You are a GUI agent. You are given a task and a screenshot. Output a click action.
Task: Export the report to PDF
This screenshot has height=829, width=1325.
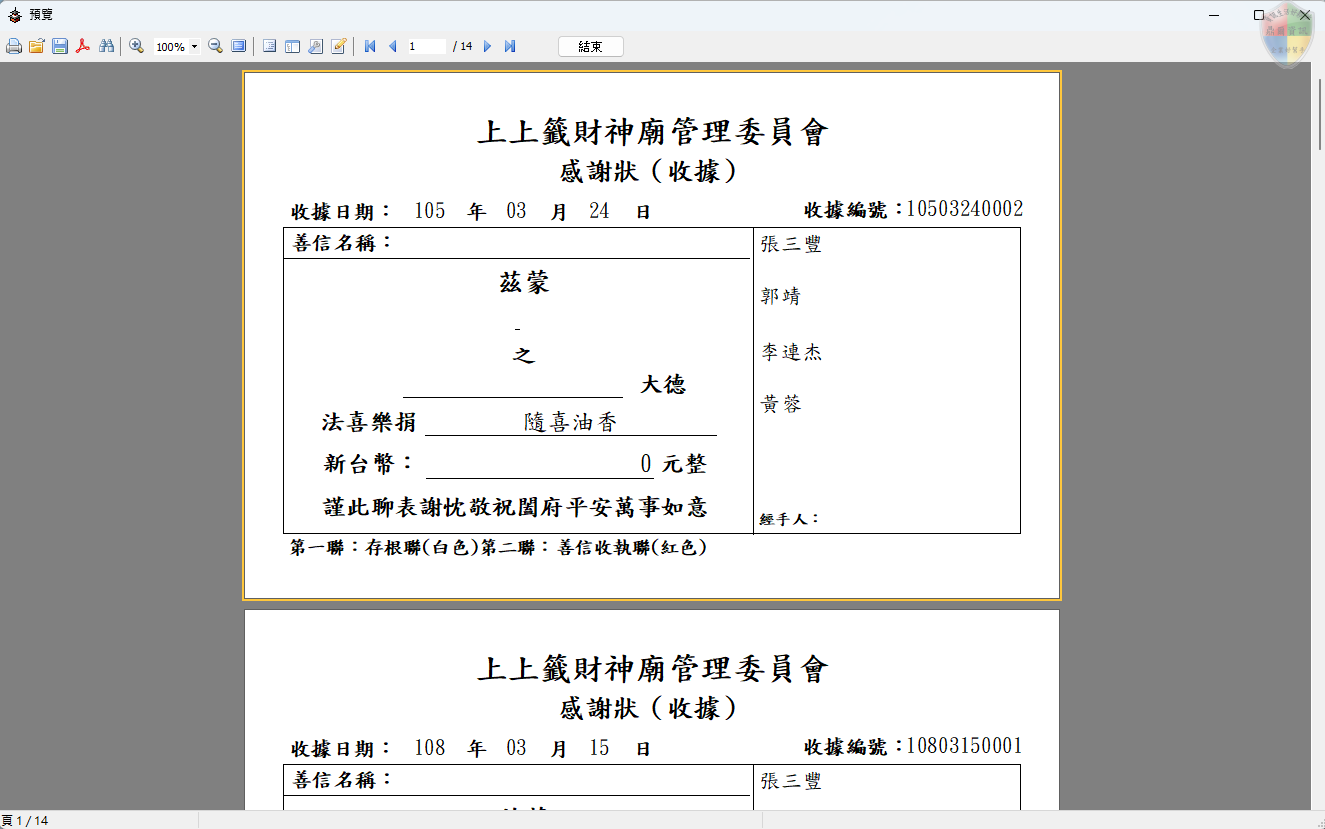point(84,46)
